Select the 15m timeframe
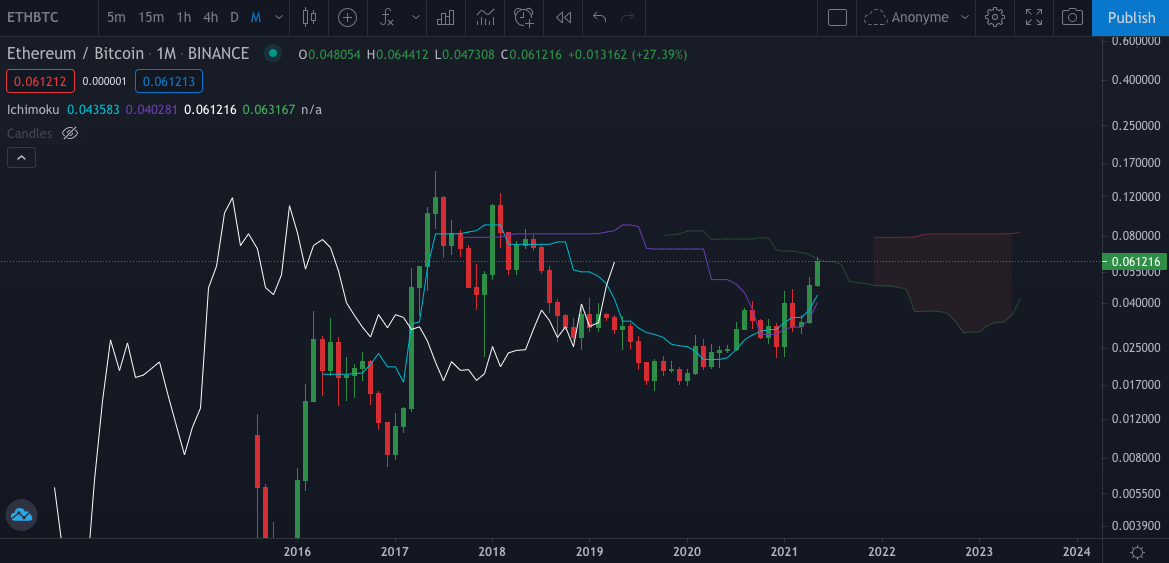This screenshot has height=563, width=1169. tap(151, 17)
